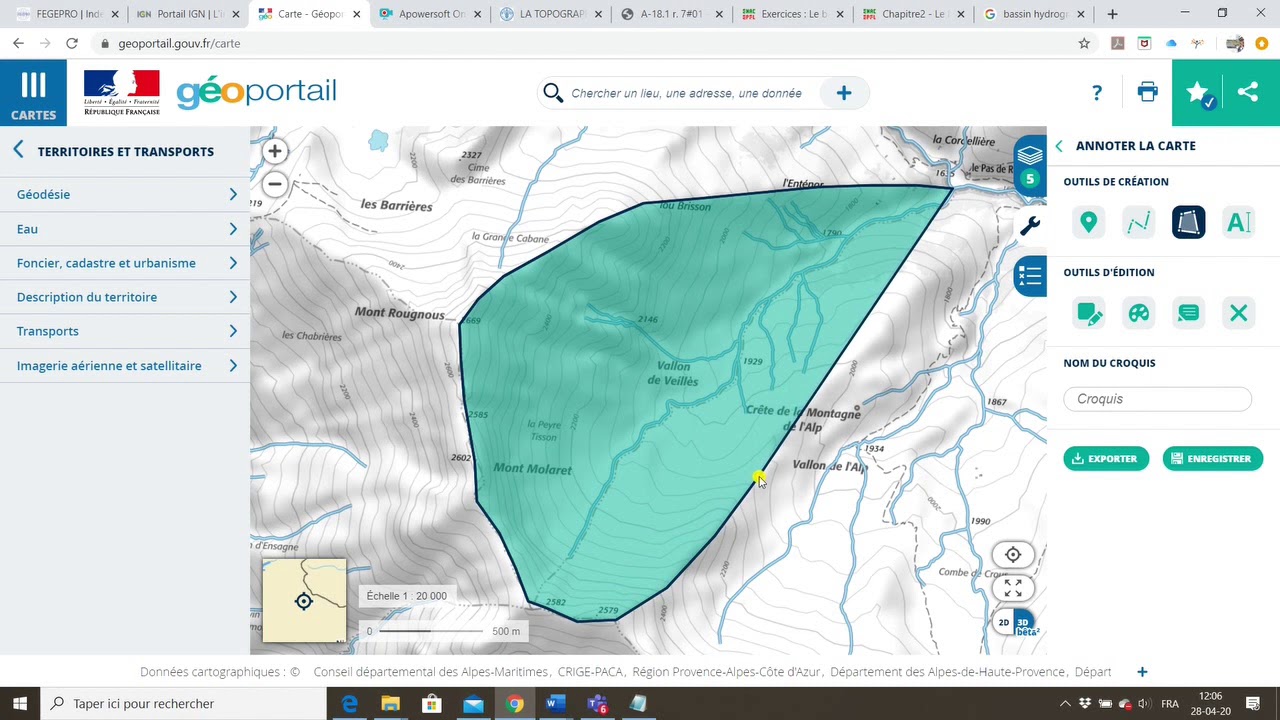Bookmark this page star icon
The height and width of the screenshot is (720, 1280).
tap(1084, 43)
